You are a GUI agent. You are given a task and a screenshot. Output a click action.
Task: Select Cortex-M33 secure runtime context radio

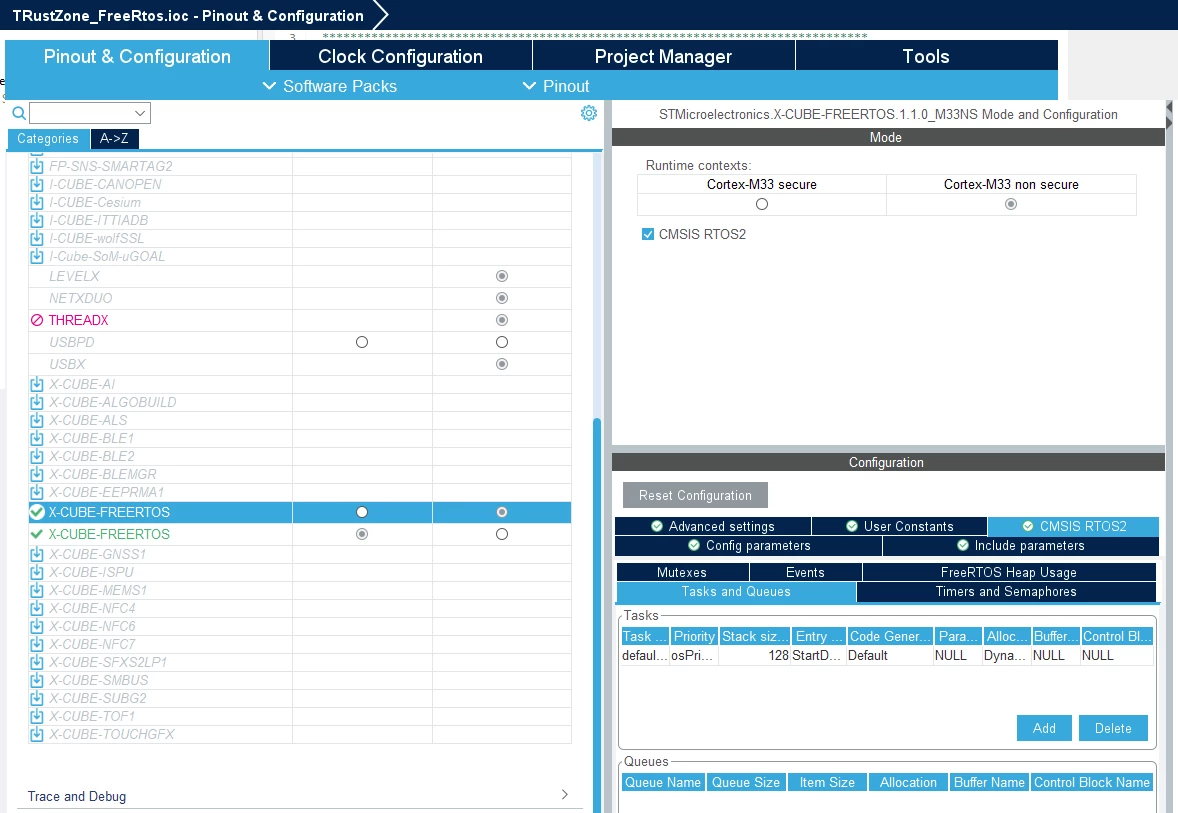[x=762, y=204]
